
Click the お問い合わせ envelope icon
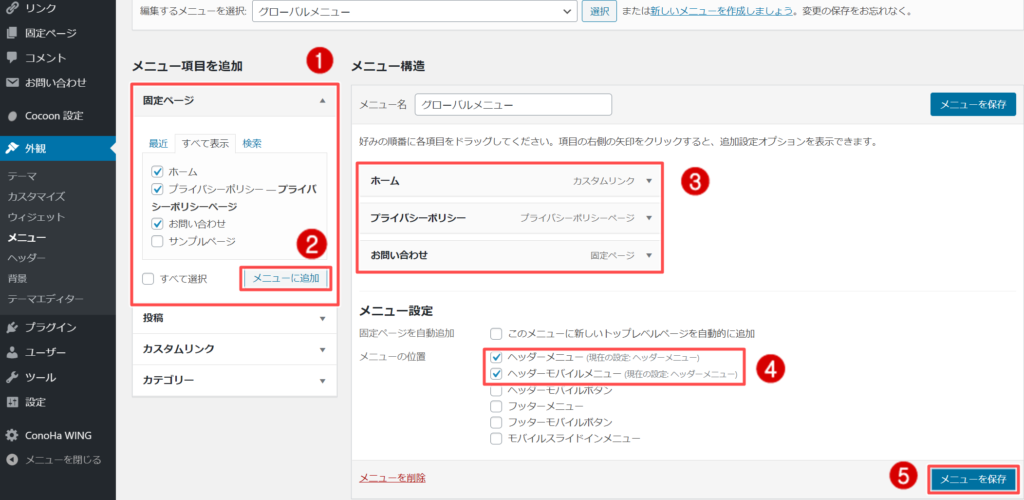coord(12,83)
